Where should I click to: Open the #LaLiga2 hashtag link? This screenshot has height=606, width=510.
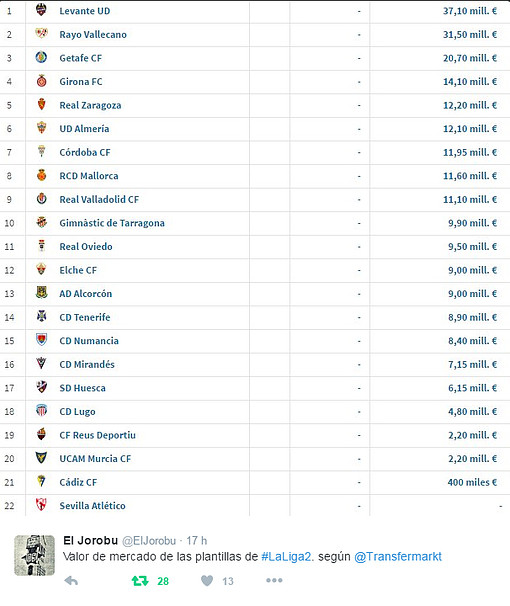[x=286, y=557]
